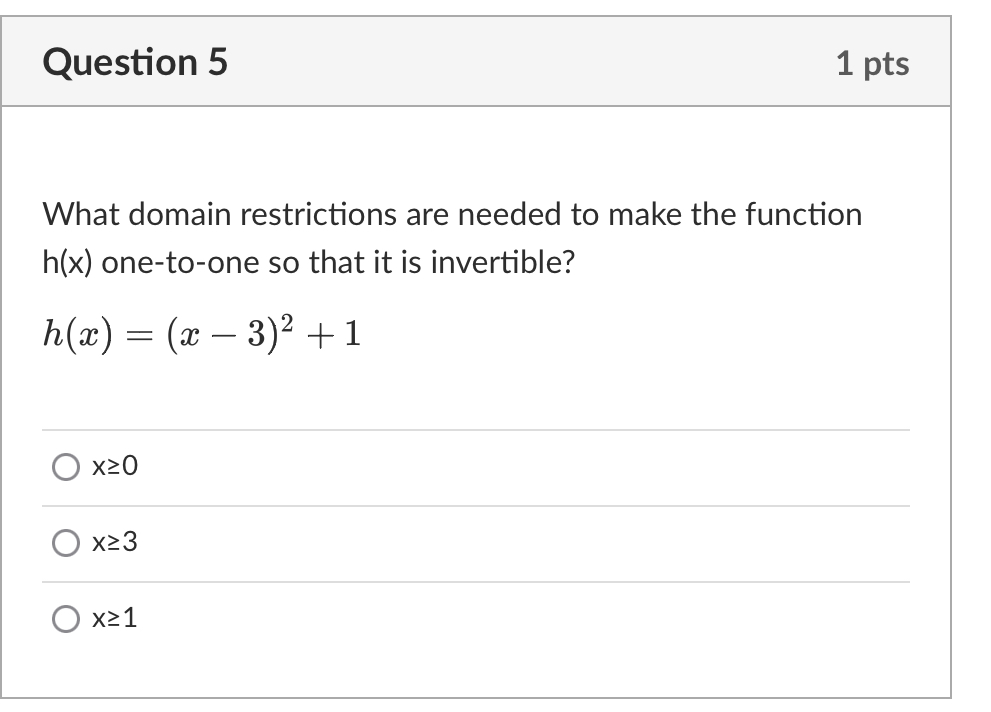Image resolution: width=991 pixels, height=712 pixels.
Task: Click the exponent 2 in the formula
Action: pos(287,323)
